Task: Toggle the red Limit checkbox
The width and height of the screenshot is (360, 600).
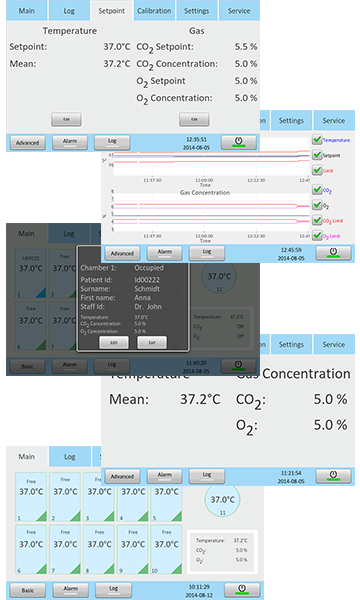Action: (x=317, y=170)
